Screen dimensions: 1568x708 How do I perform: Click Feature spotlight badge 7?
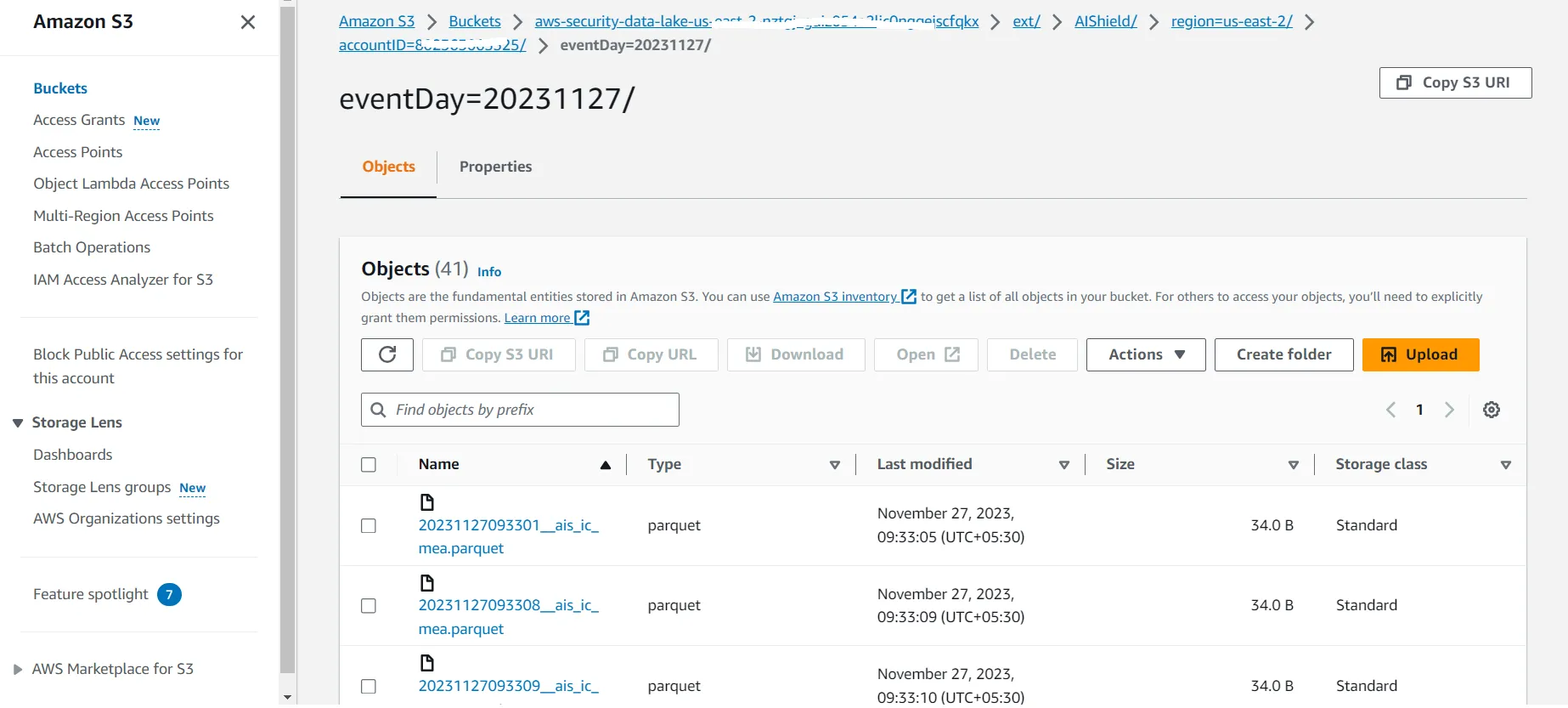point(169,594)
